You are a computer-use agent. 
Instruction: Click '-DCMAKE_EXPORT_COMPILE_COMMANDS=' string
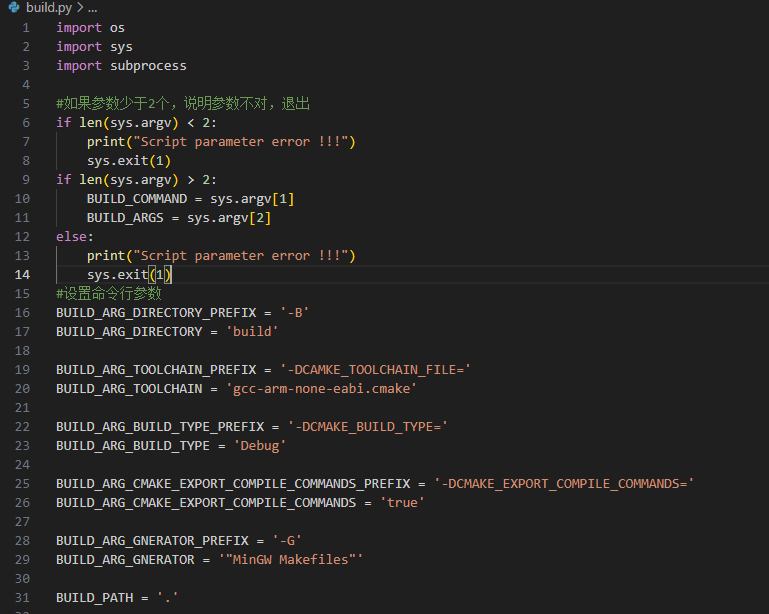(x=564, y=484)
